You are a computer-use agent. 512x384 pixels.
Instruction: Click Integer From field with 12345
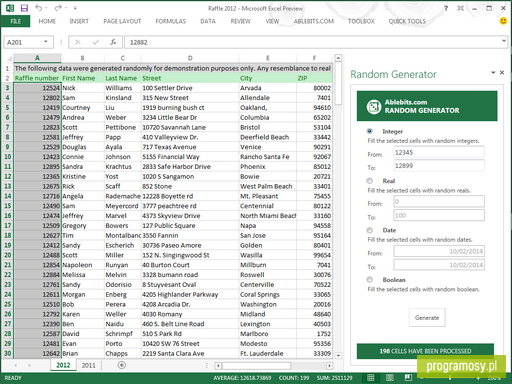pyautogui.click(x=439, y=152)
